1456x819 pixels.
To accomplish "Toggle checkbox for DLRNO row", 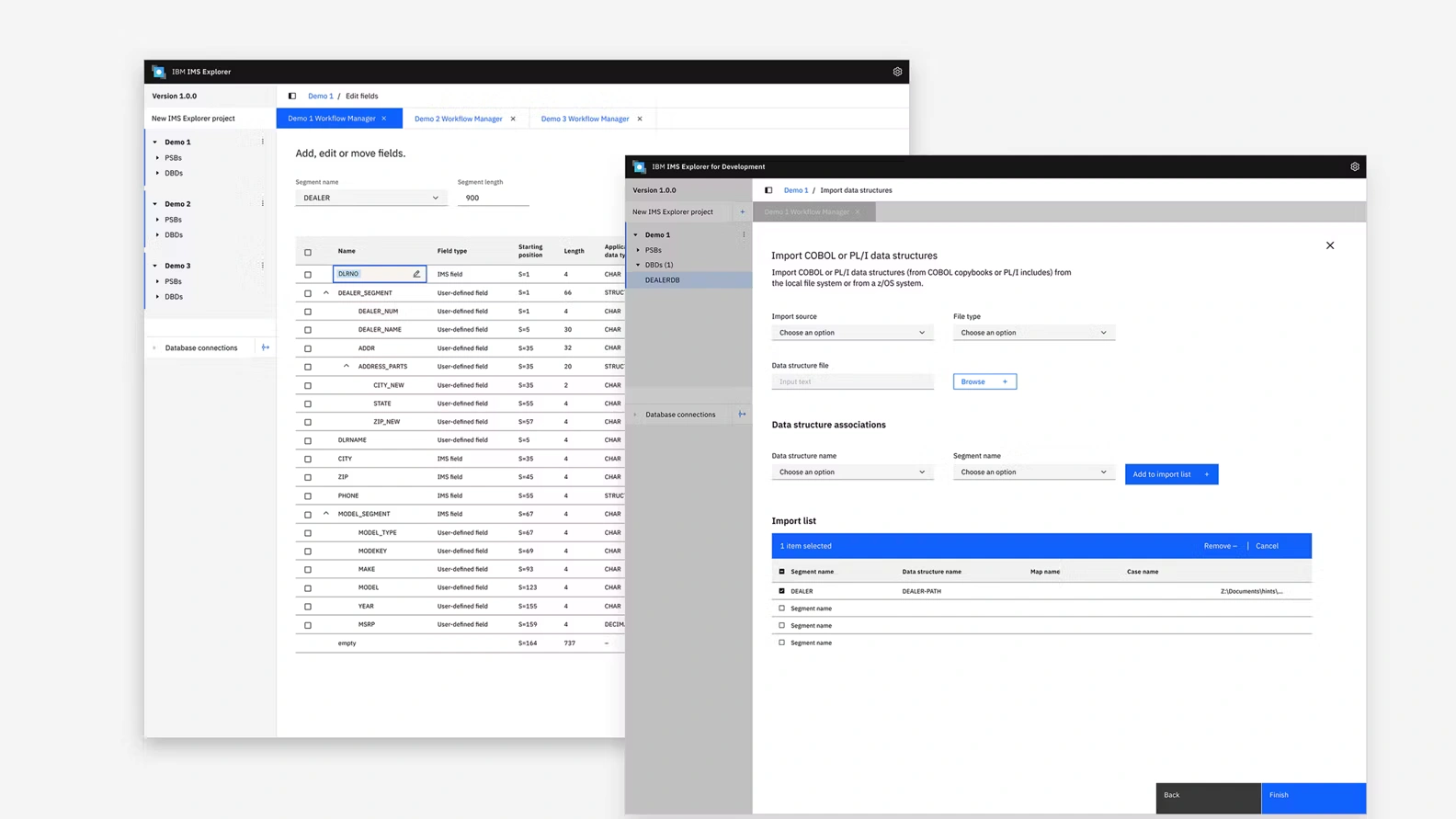I will (x=308, y=275).
